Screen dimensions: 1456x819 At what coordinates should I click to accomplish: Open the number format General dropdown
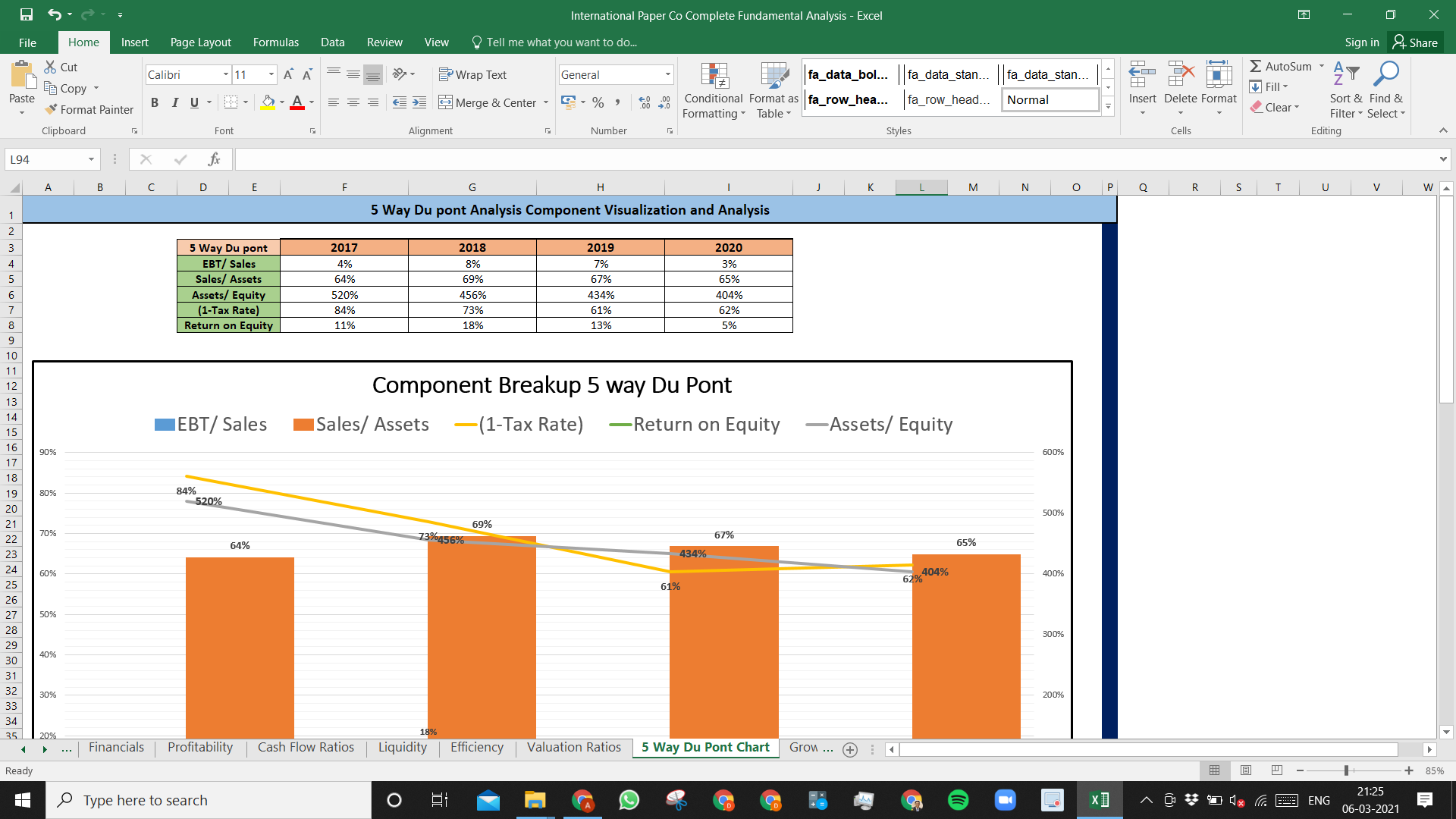[x=668, y=74]
